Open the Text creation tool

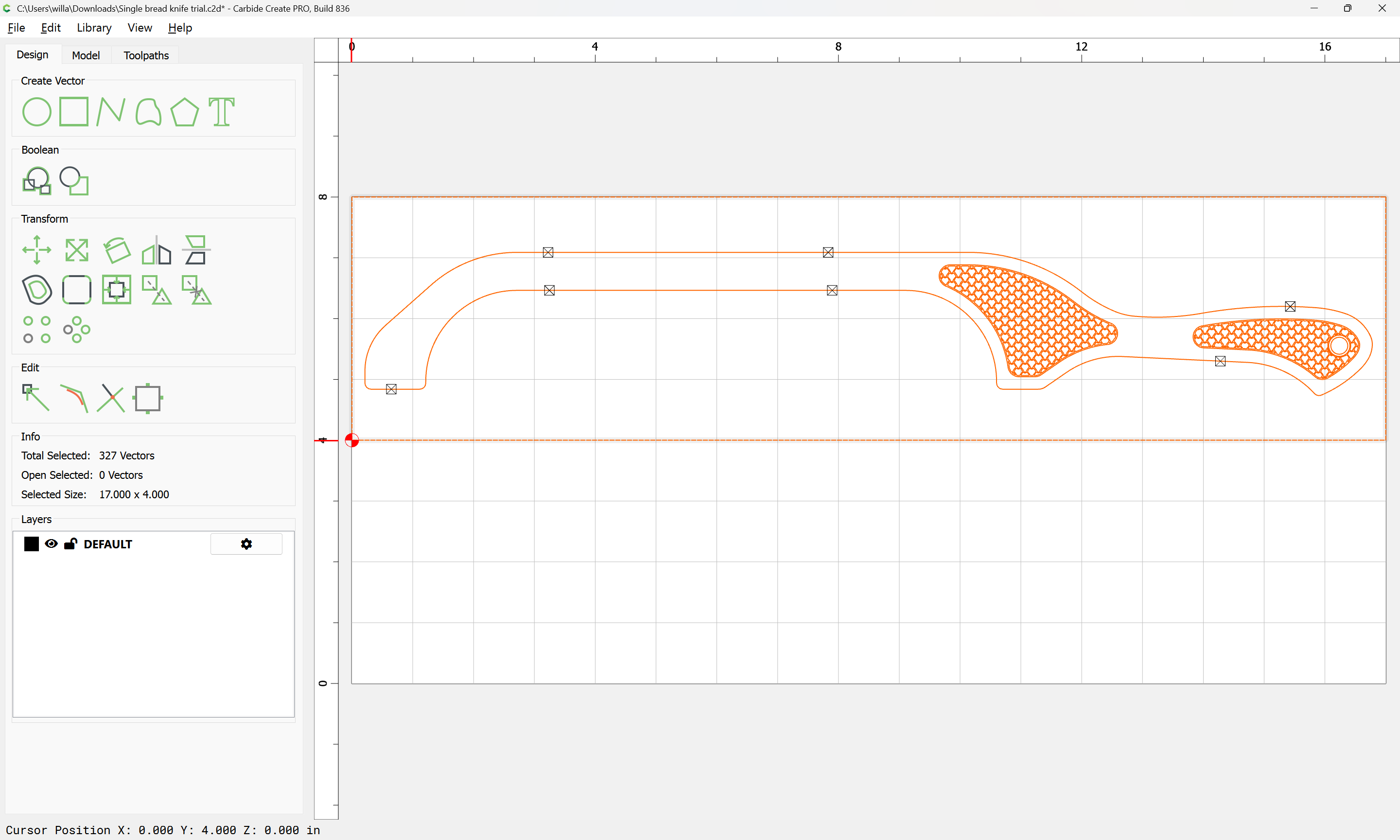click(221, 111)
